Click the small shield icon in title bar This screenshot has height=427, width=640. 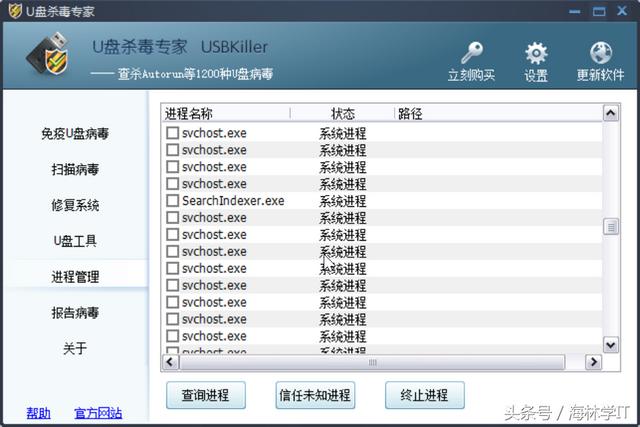pos(15,11)
